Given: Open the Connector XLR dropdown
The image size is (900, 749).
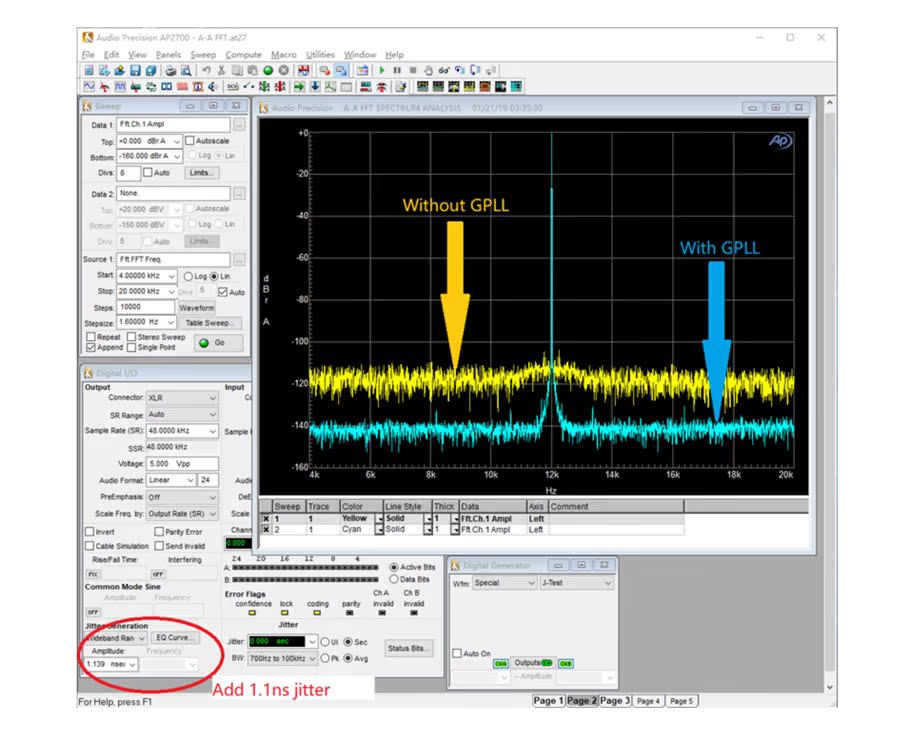Looking at the screenshot, I should (x=212, y=398).
